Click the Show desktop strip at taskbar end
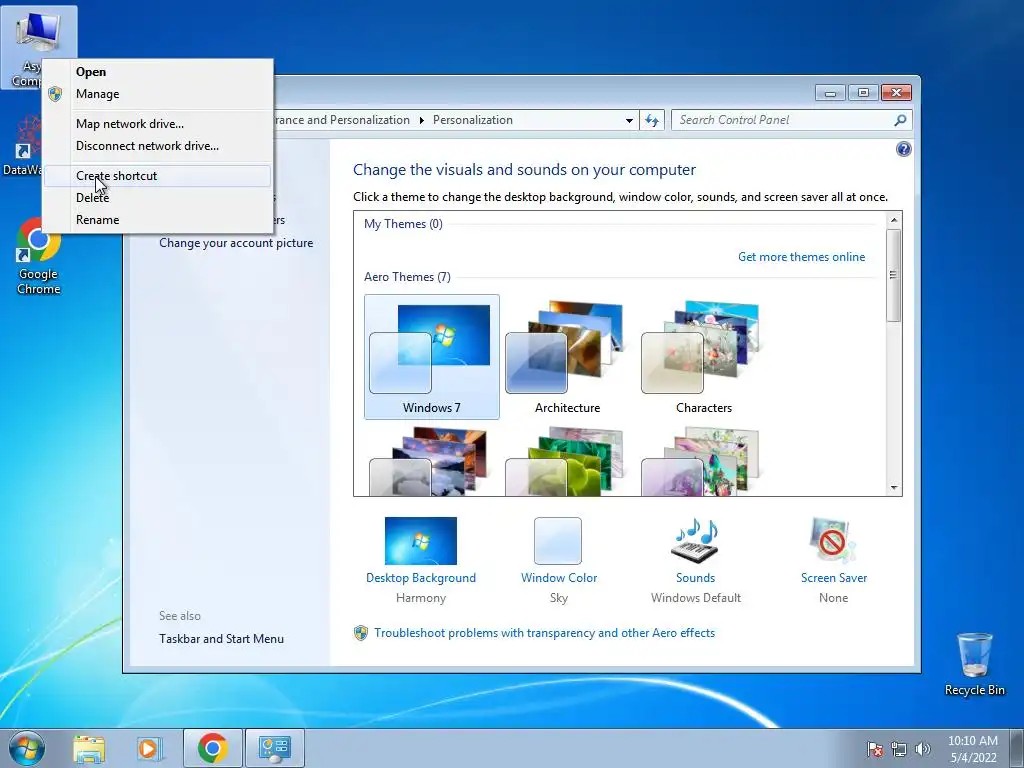Image resolution: width=1024 pixels, height=768 pixels. click(x=1017, y=748)
